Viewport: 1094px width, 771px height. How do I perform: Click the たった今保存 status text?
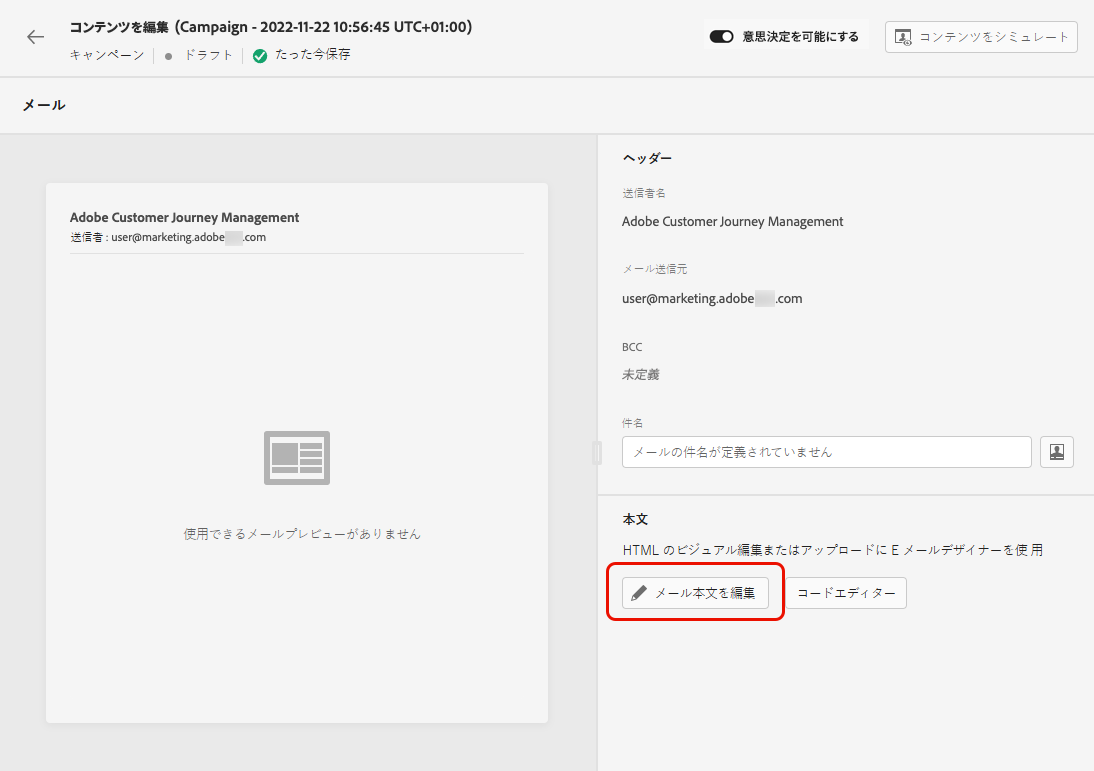(313, 54)
